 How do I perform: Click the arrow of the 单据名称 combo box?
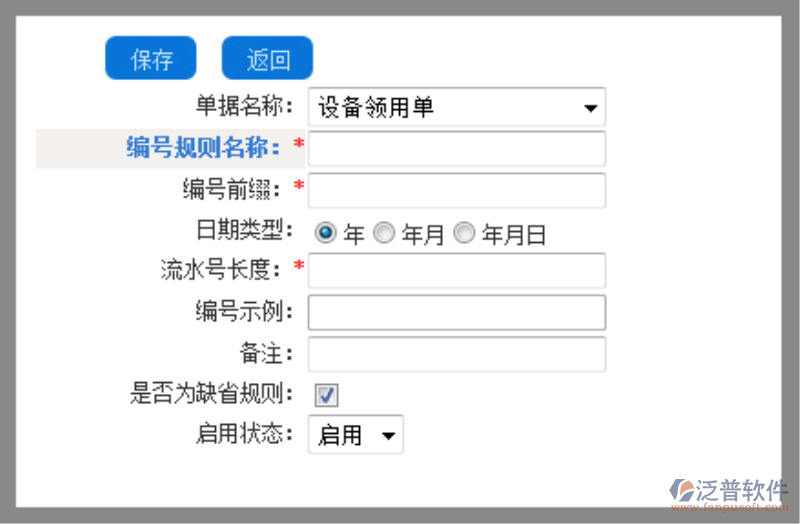coord(590,108)
